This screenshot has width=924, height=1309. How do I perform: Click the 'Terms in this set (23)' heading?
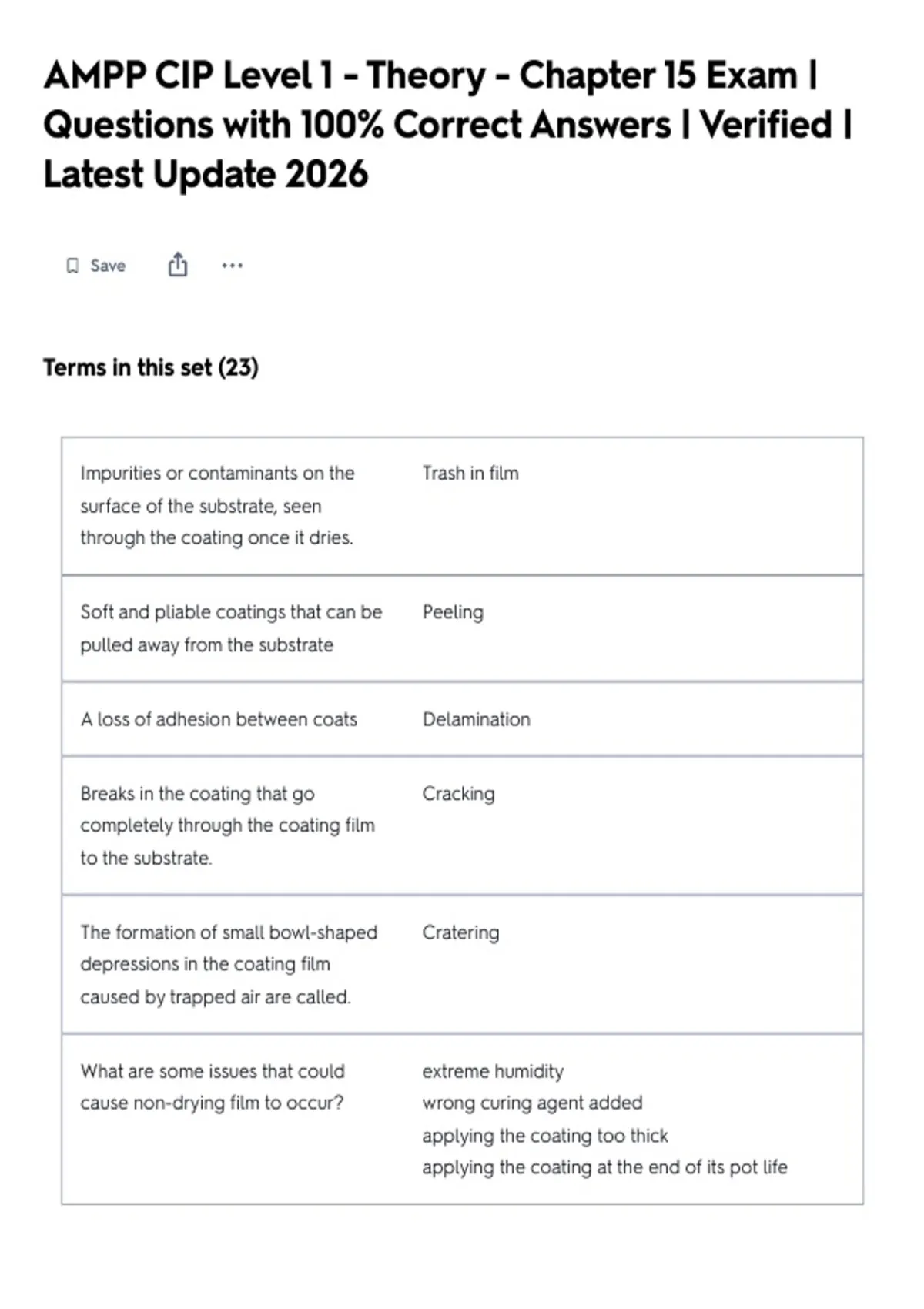coord(151,367)
